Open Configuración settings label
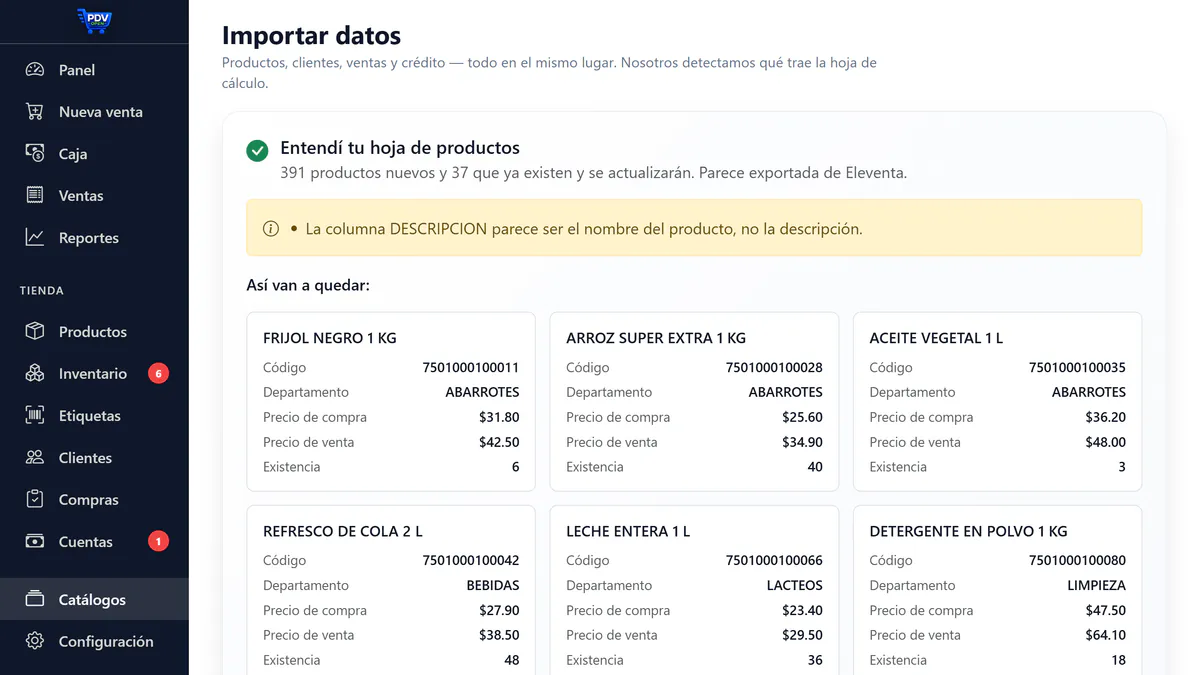The width and height of the screenshot is (1200, 675). tap(106, 642)
